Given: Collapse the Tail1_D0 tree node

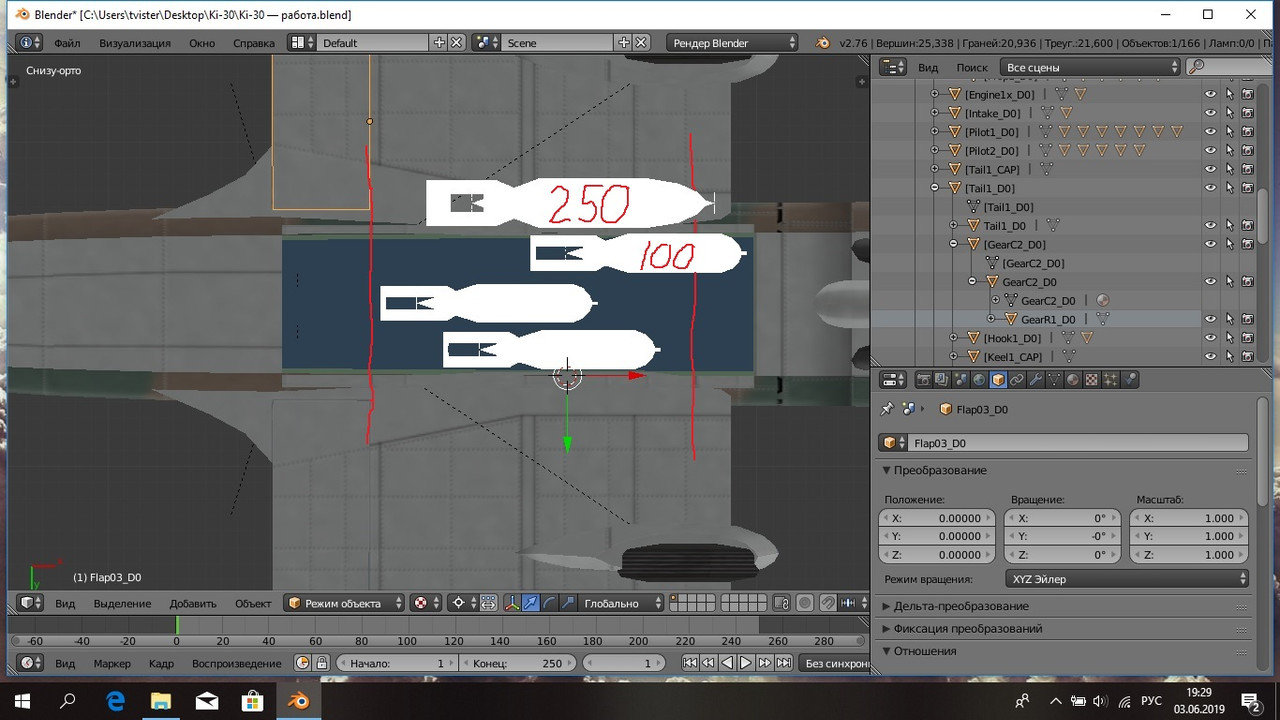Looking at the screenshot, I should (935, 188).
